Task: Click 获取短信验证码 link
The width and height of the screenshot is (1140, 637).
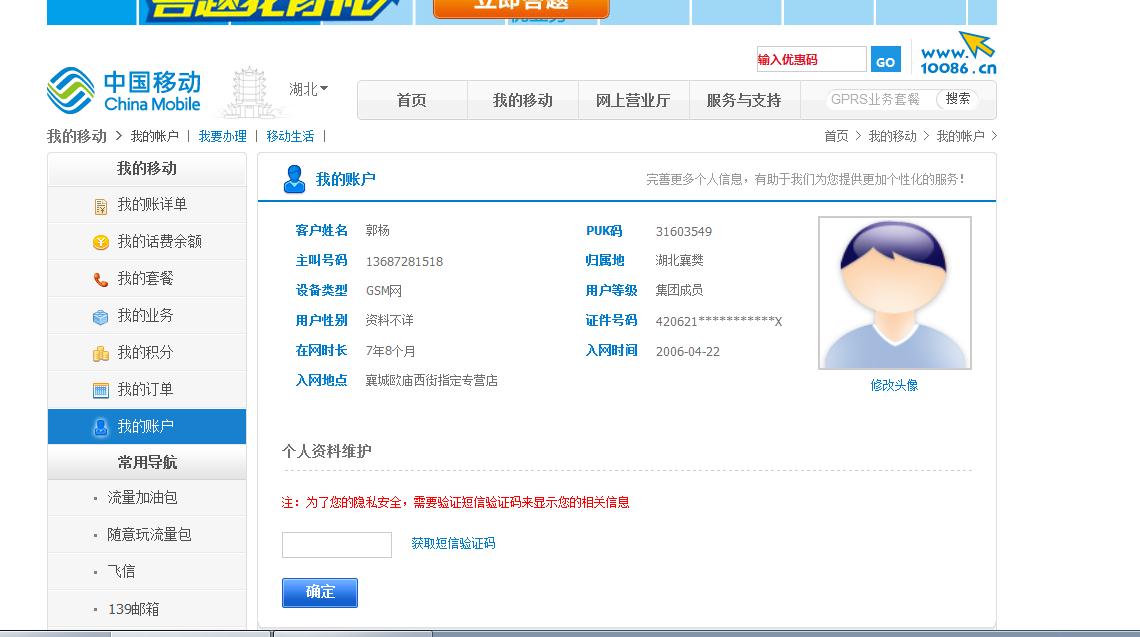Action: tap(453, 543)
